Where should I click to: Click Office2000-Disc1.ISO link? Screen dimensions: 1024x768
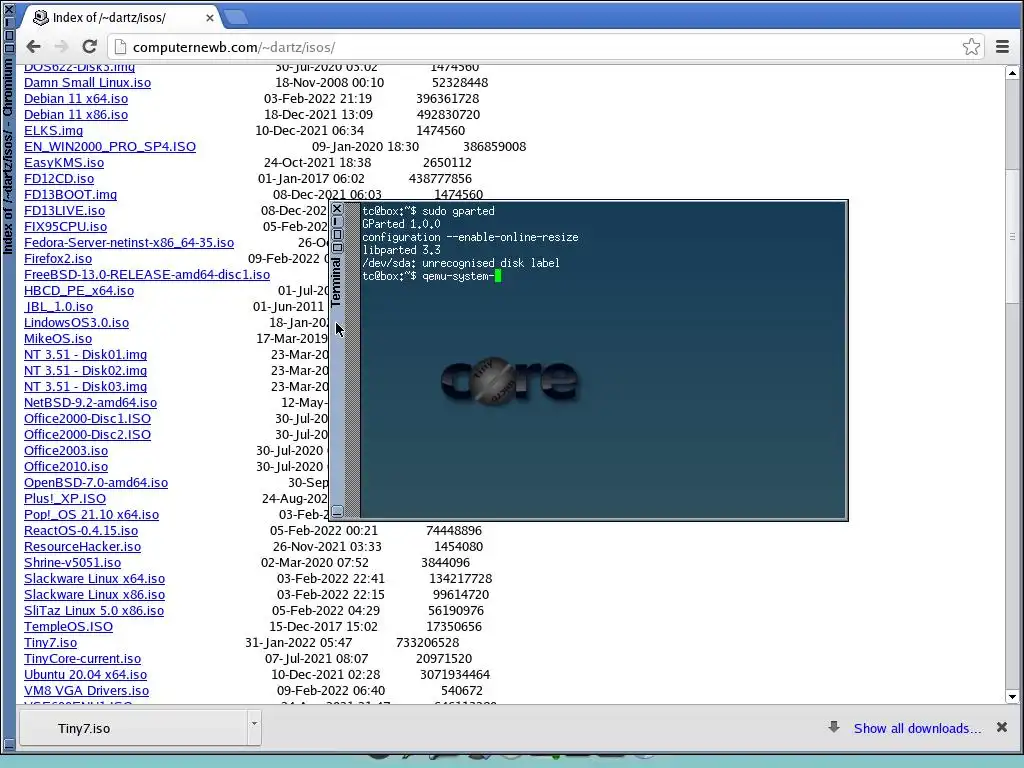pyautogui.click(x=88, y=419)
